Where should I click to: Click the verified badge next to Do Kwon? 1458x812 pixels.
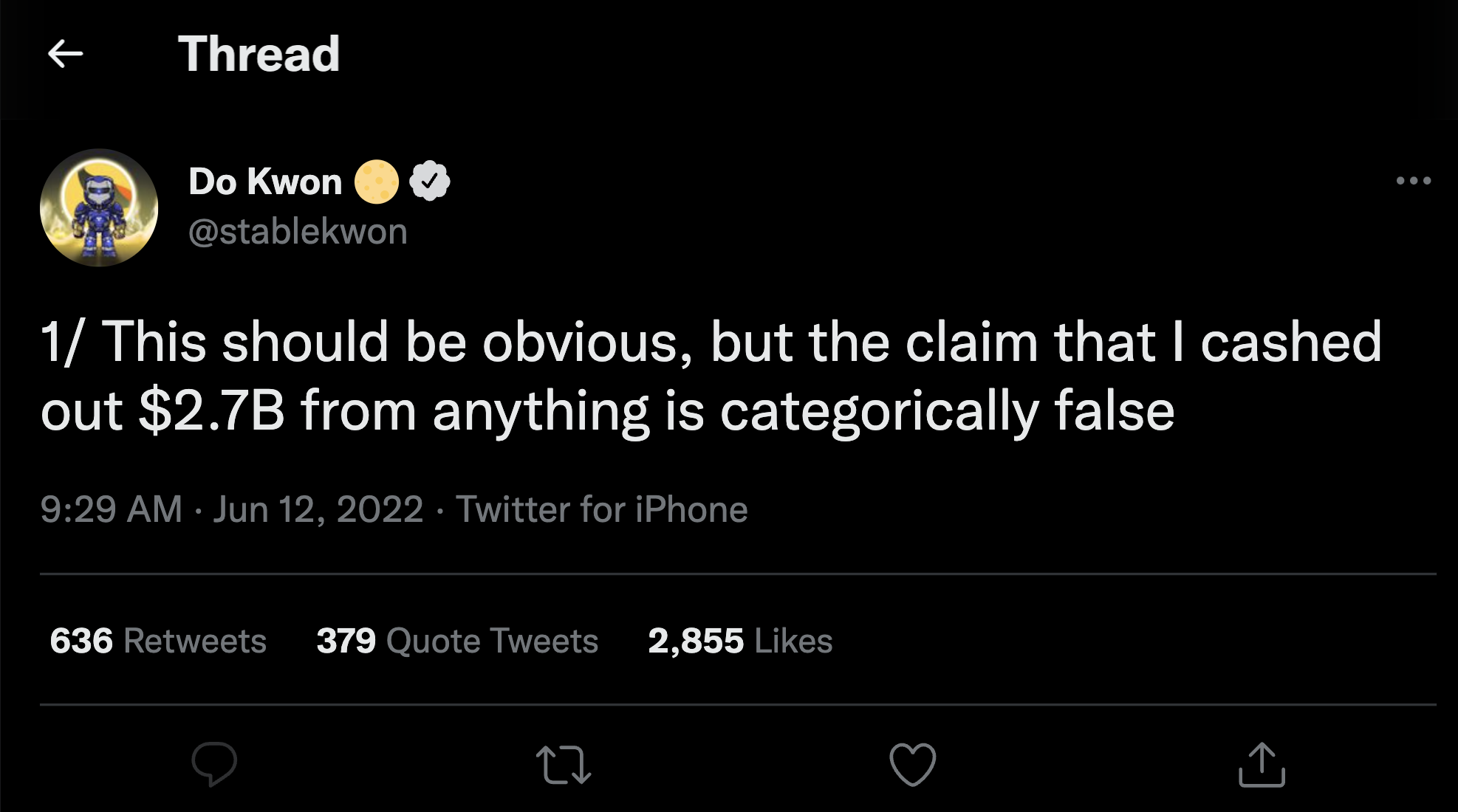pyautogui.click(x=430, y=181)
